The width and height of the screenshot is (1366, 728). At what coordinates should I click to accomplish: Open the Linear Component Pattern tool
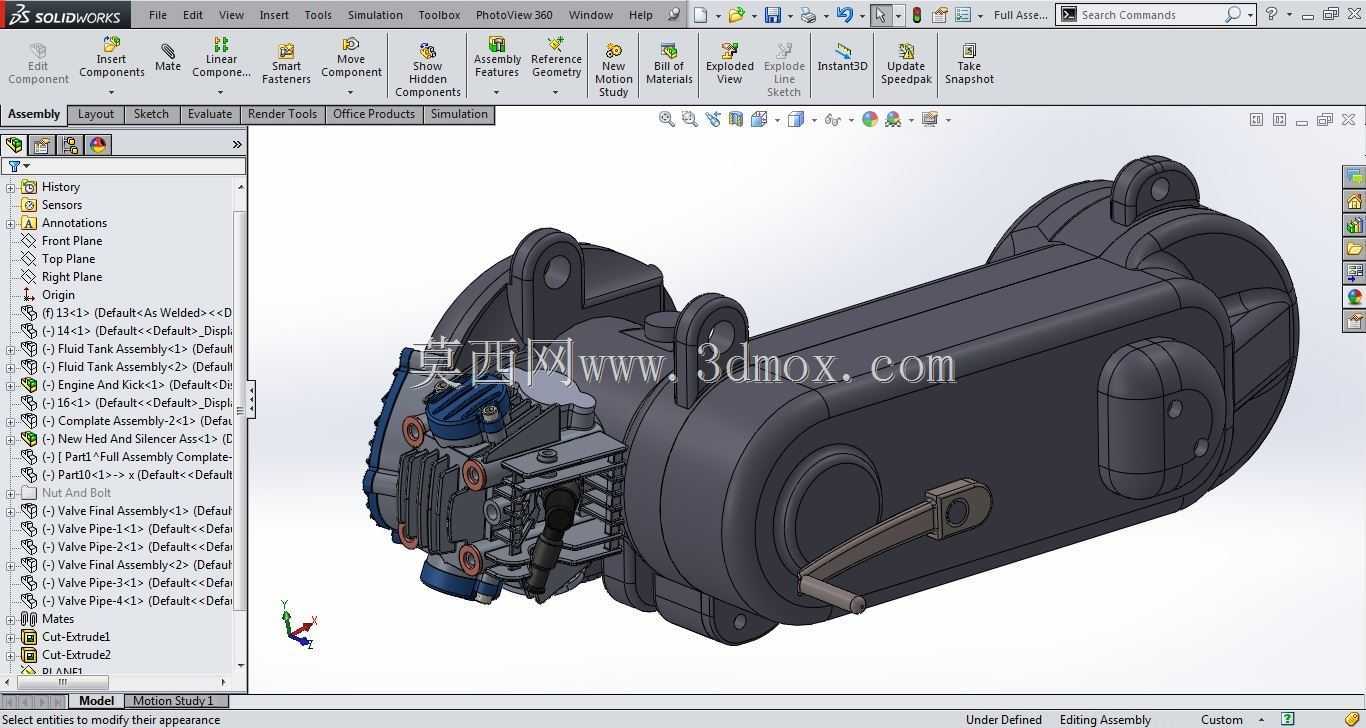221,58
